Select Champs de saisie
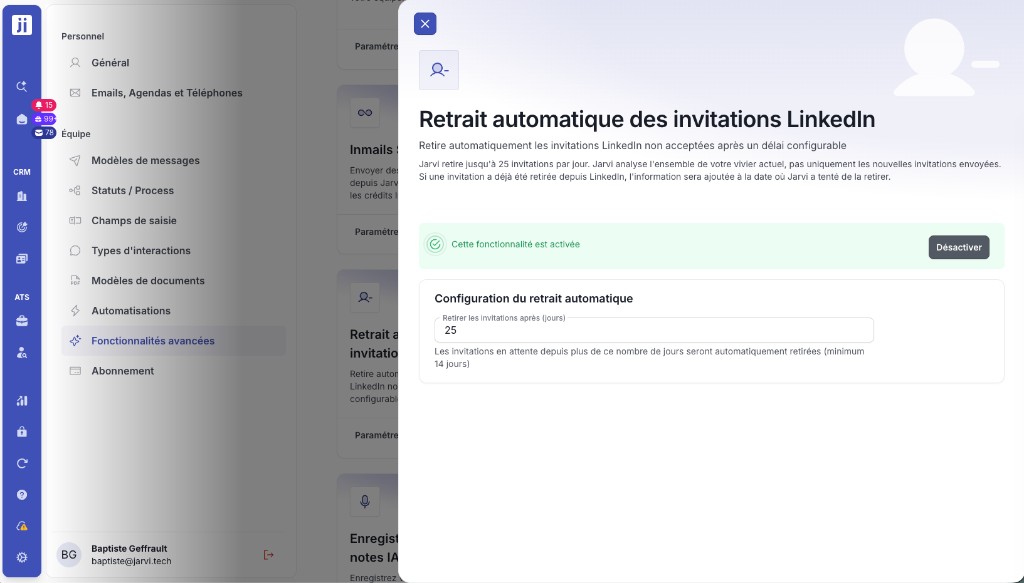This screenshot has width=1024, height=583. (x=173, y=221)
